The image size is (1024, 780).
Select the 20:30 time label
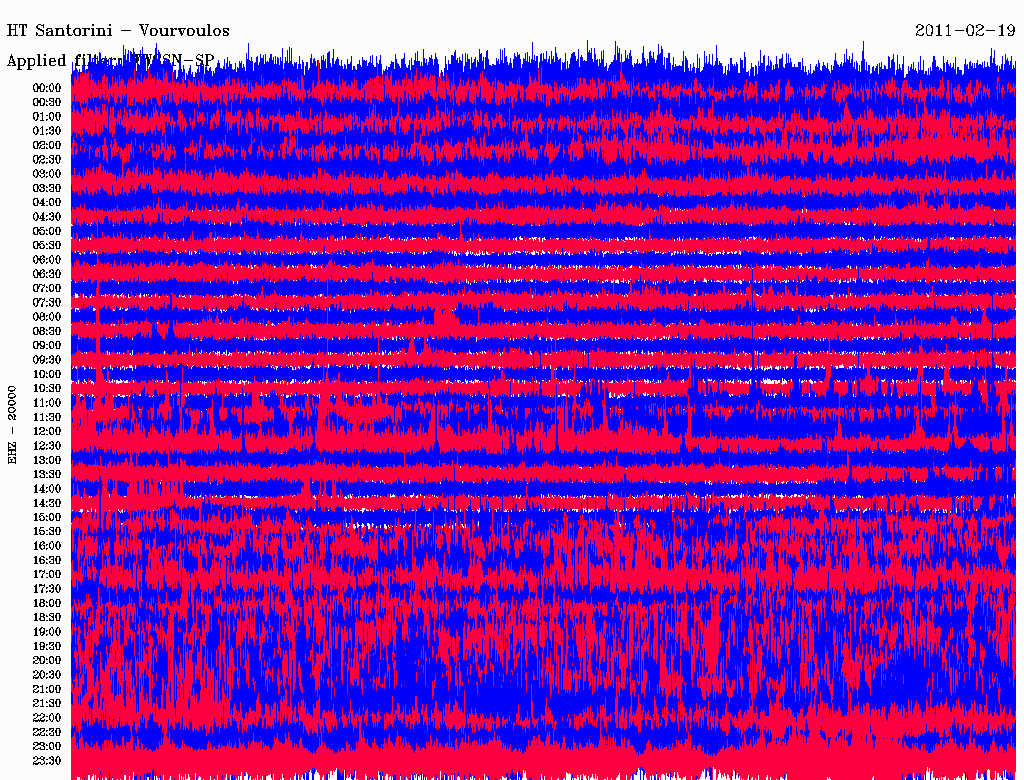47,675
